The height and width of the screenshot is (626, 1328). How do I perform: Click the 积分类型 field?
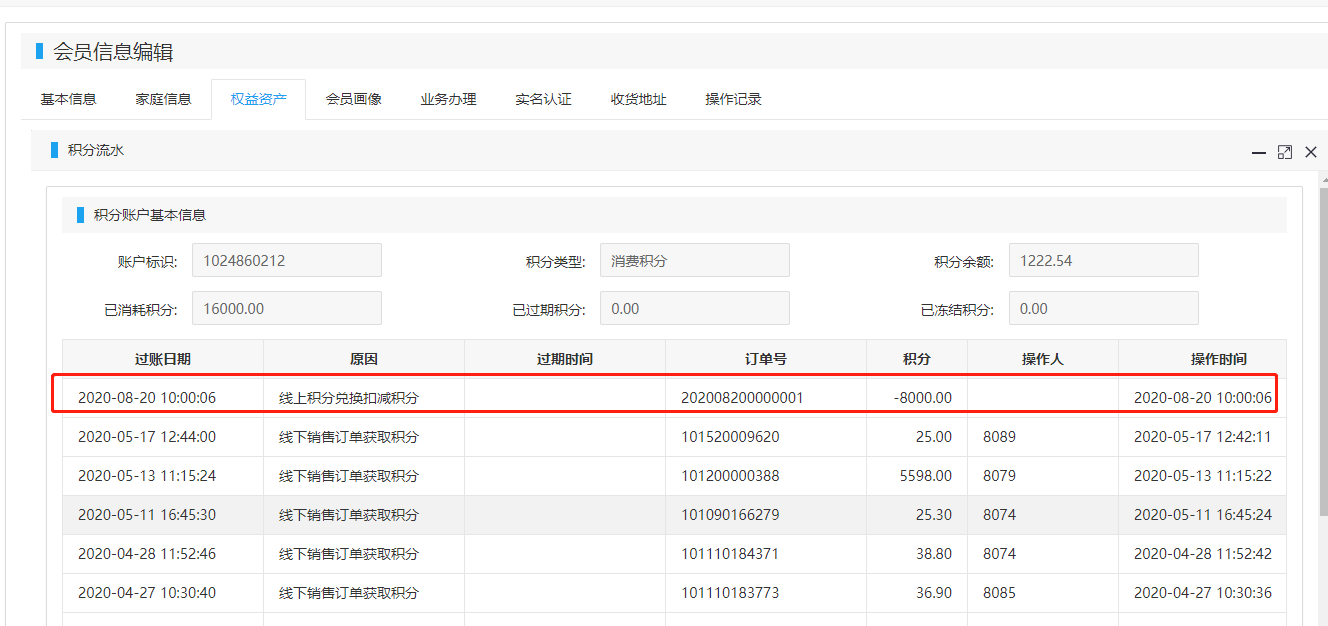(x=694, y=261)
